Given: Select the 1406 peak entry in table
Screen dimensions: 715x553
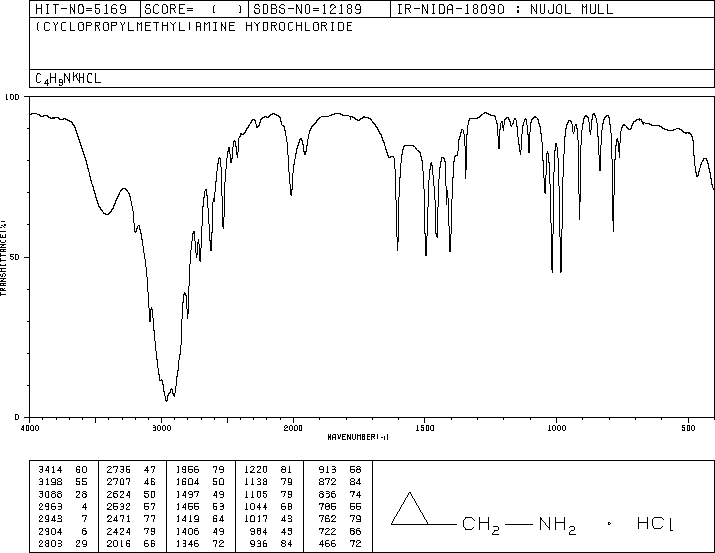Looking at the screenshot, I should [x=200, y=532].
